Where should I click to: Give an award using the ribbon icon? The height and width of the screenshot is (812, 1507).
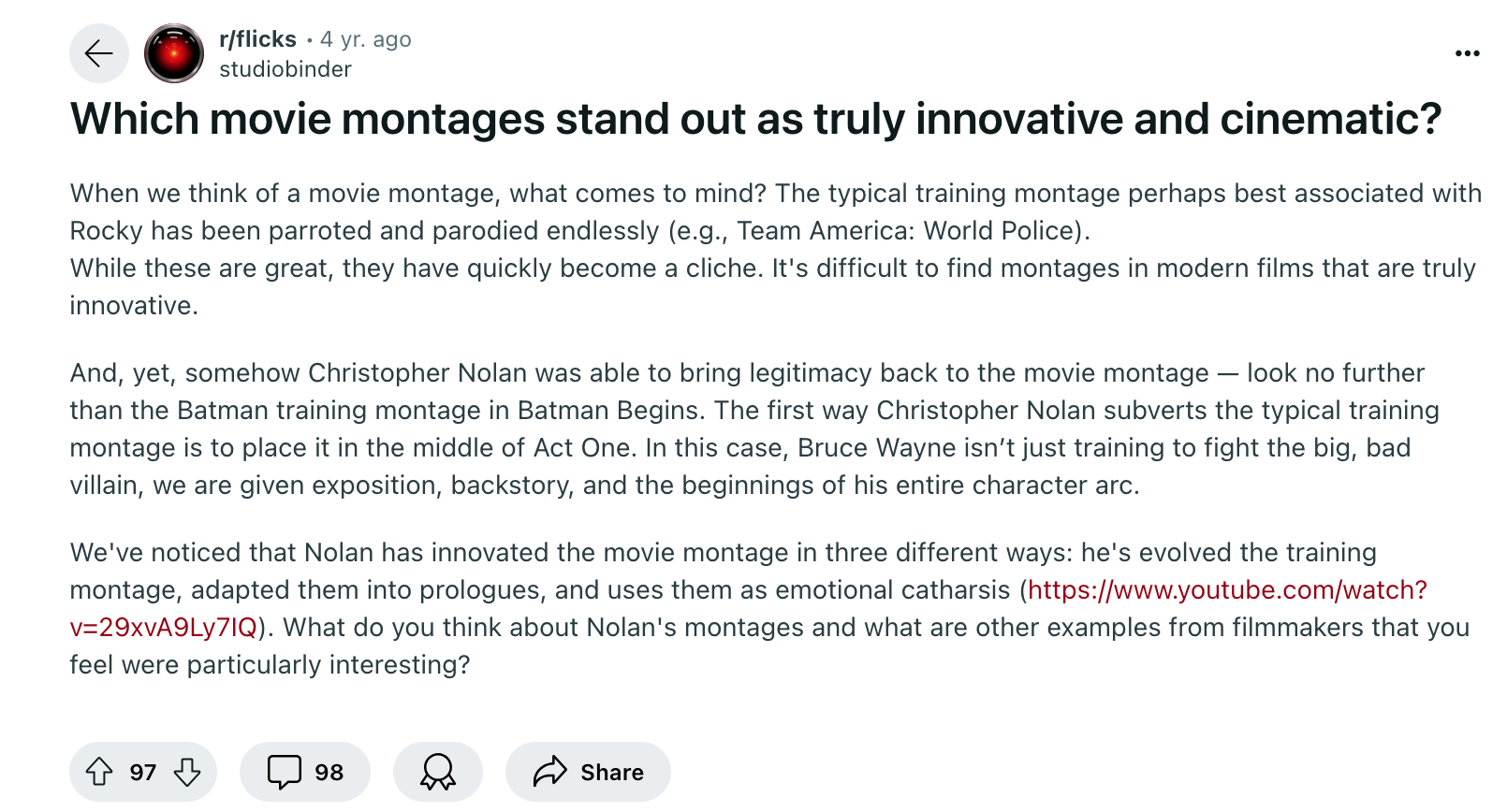pyautogui.click(x=438, y=772)
